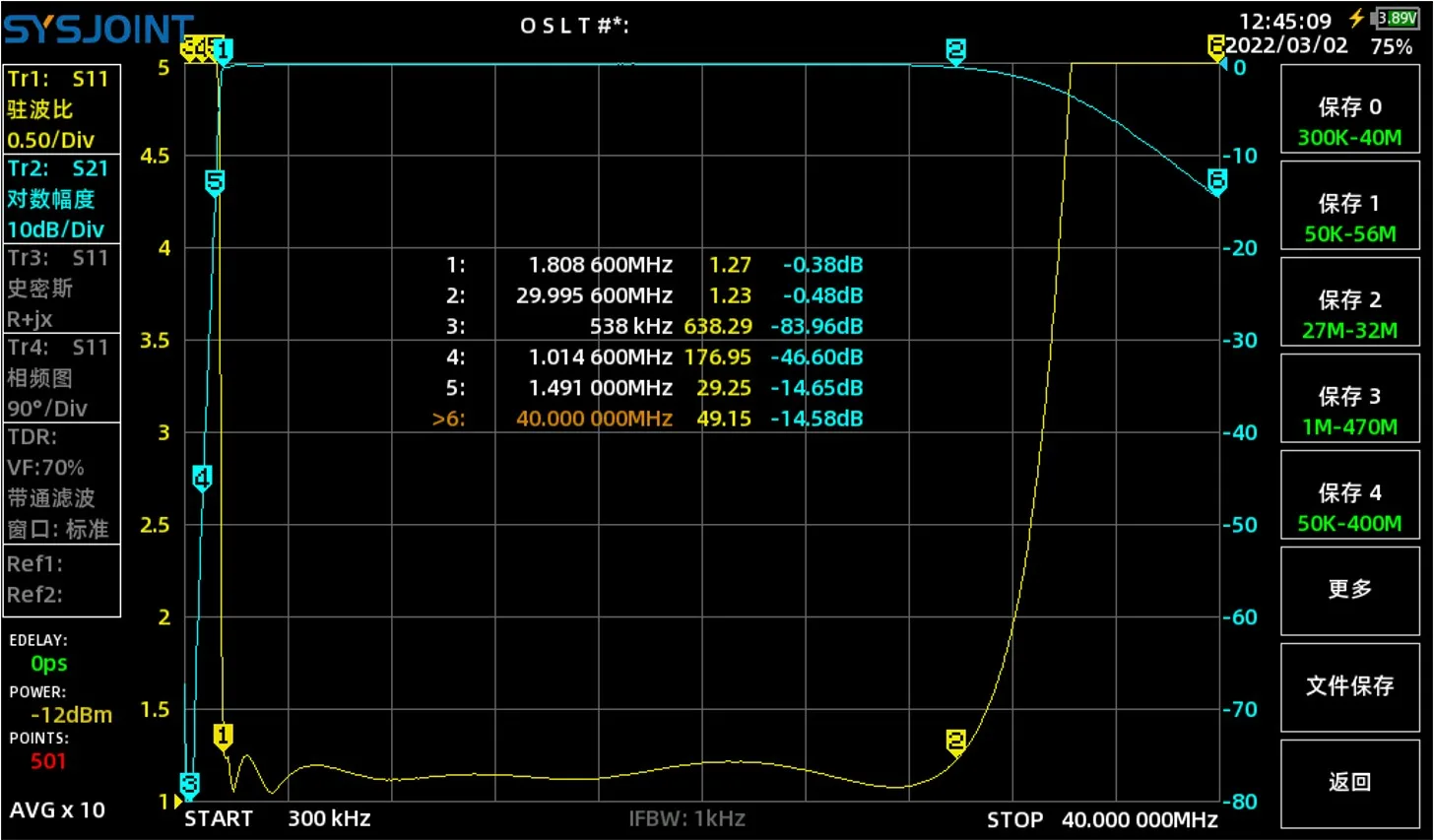Select yellow marker 1 on SWR trace
Image resolution: width=1434 pixels, height=840 pixels.
pyautogui.click(x=223, y=737)
